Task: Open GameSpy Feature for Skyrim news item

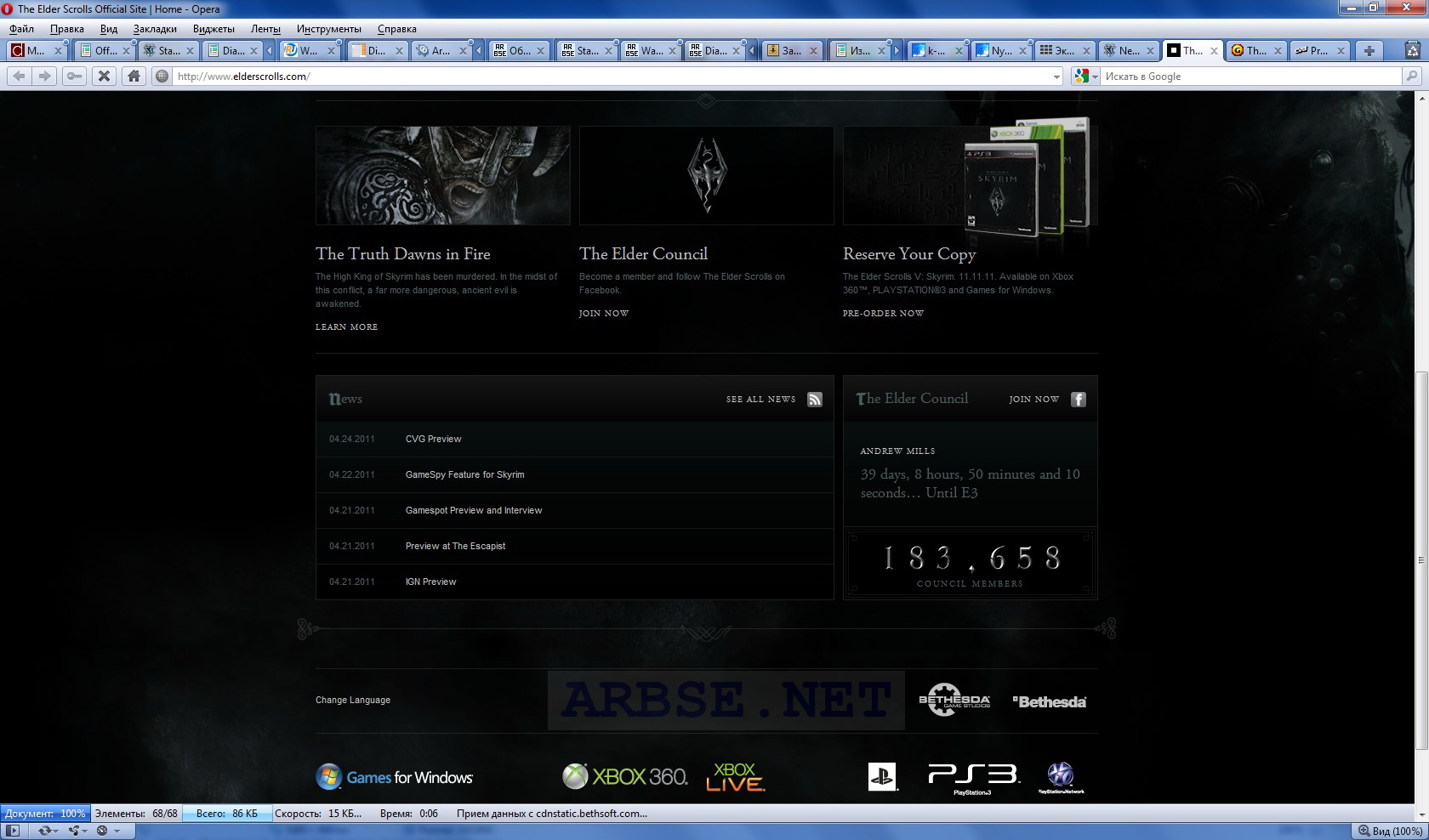Action: click(464, 474)
